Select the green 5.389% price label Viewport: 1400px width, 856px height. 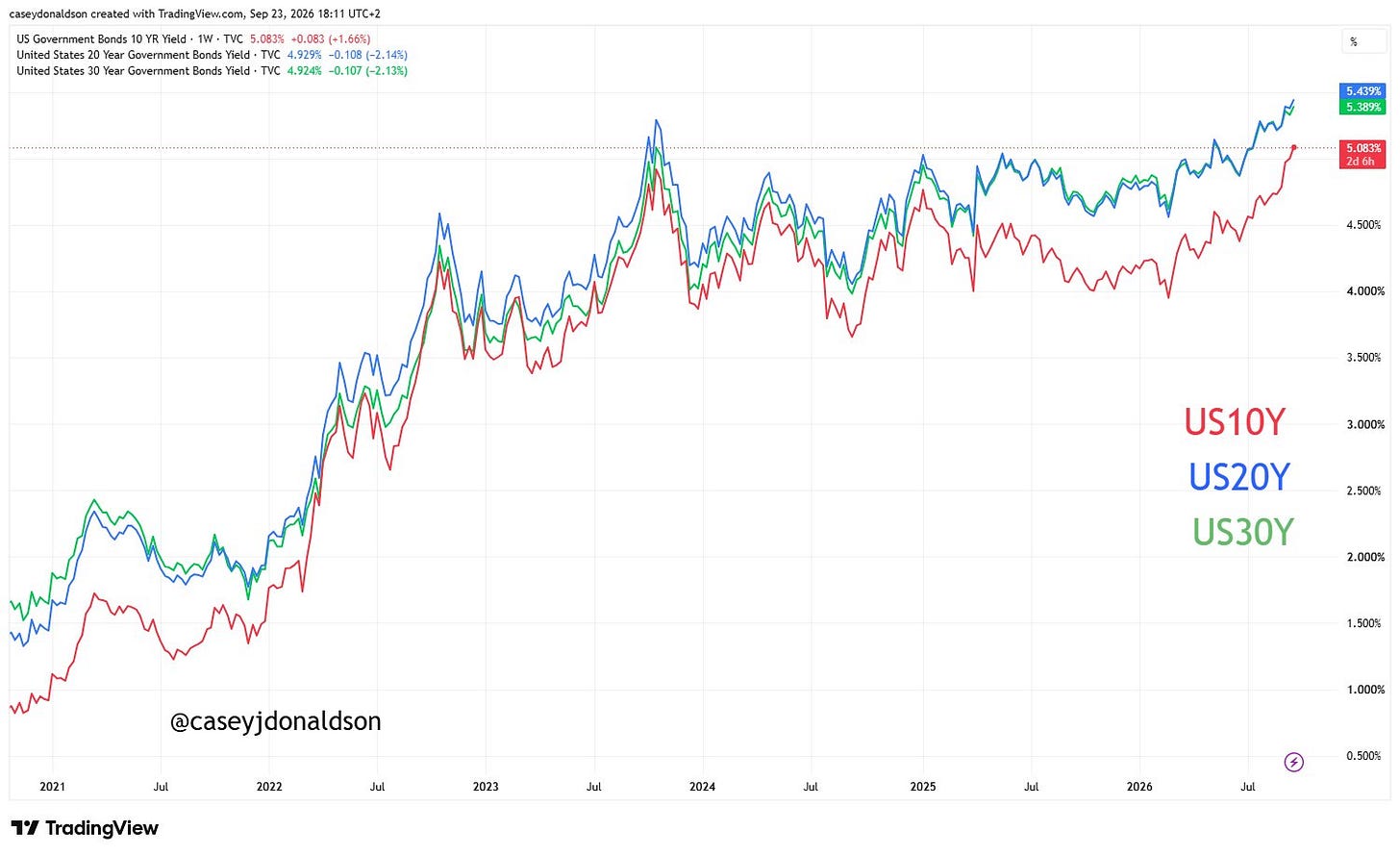1362,107
